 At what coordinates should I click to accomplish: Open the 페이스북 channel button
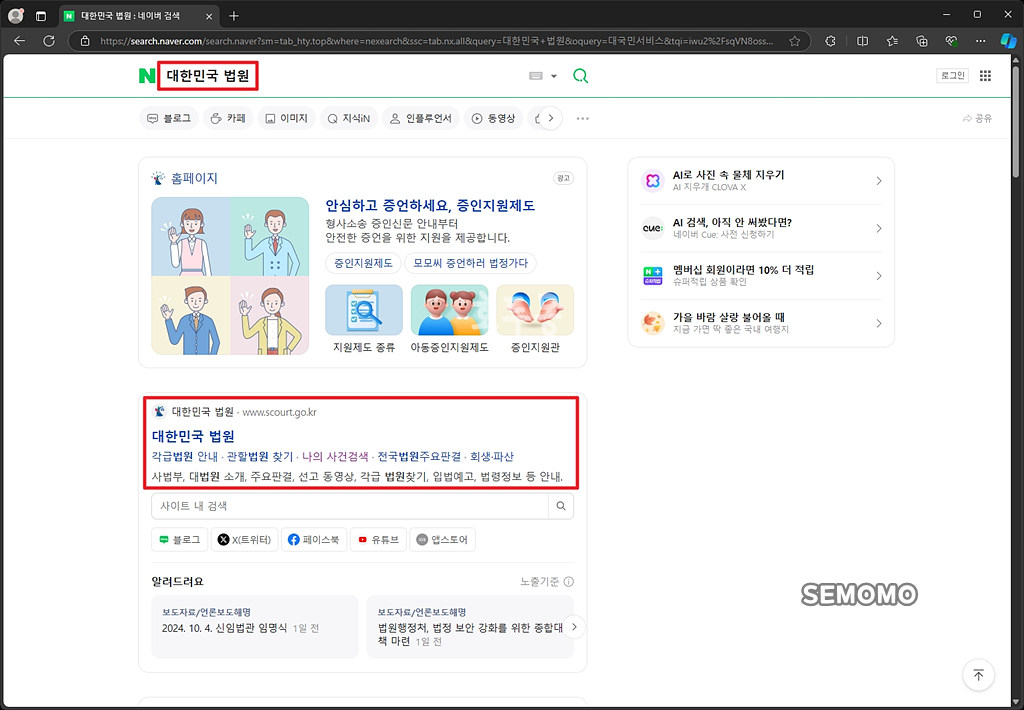point(314,540)
